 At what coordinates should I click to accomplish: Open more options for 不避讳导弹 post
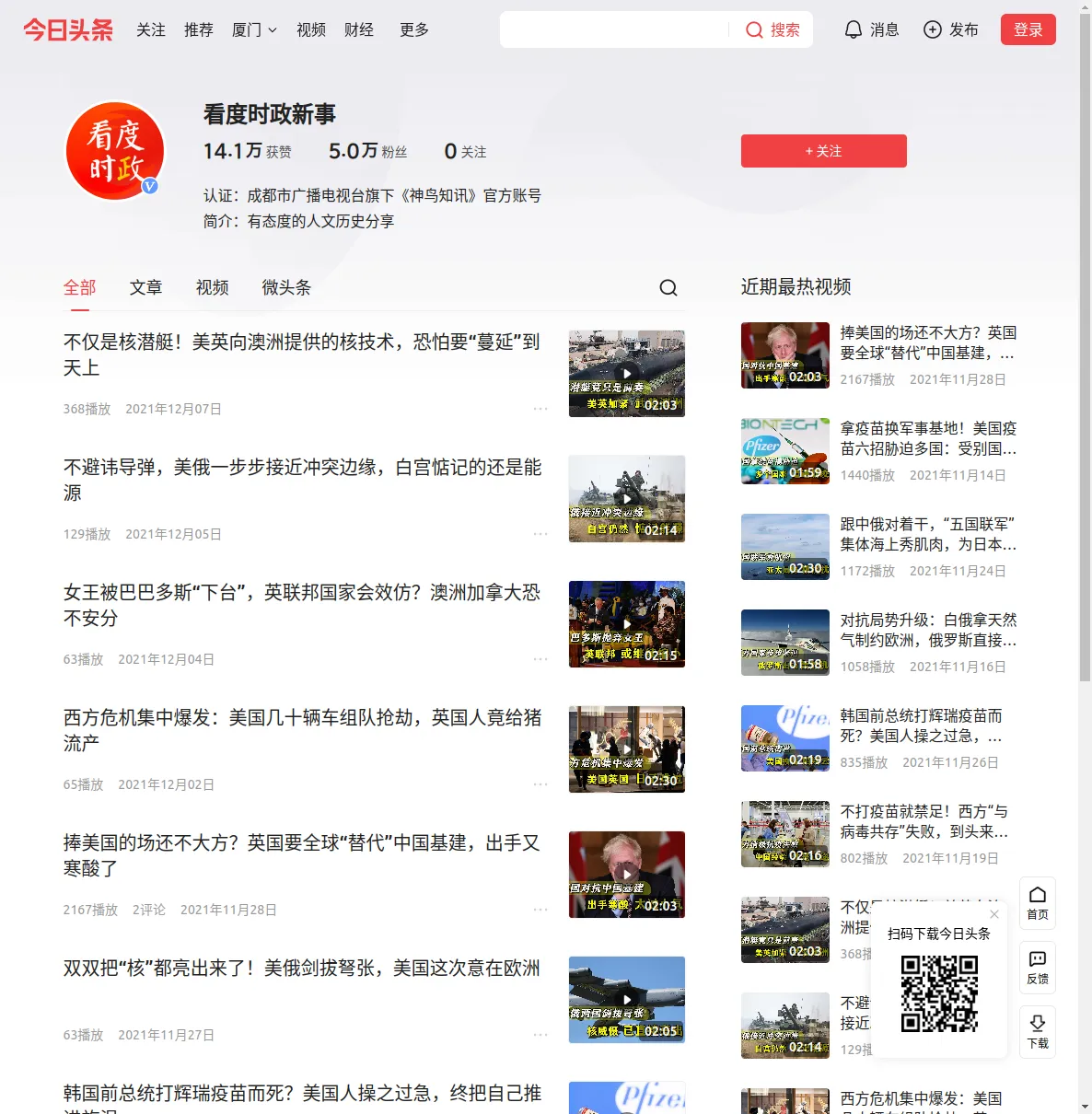(540, 534)
